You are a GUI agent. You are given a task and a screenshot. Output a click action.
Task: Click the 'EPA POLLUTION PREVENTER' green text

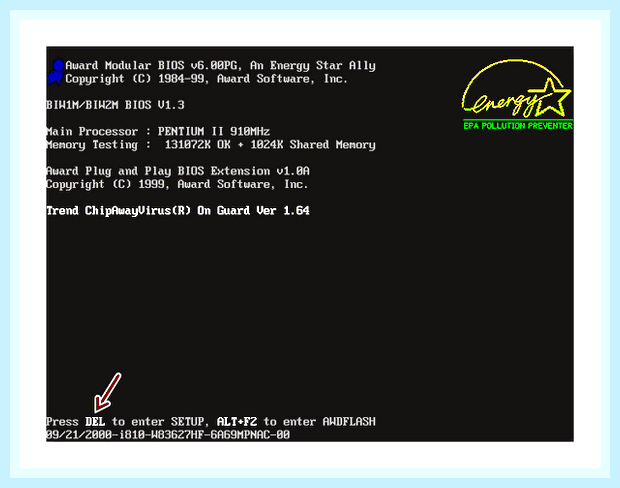518,126
